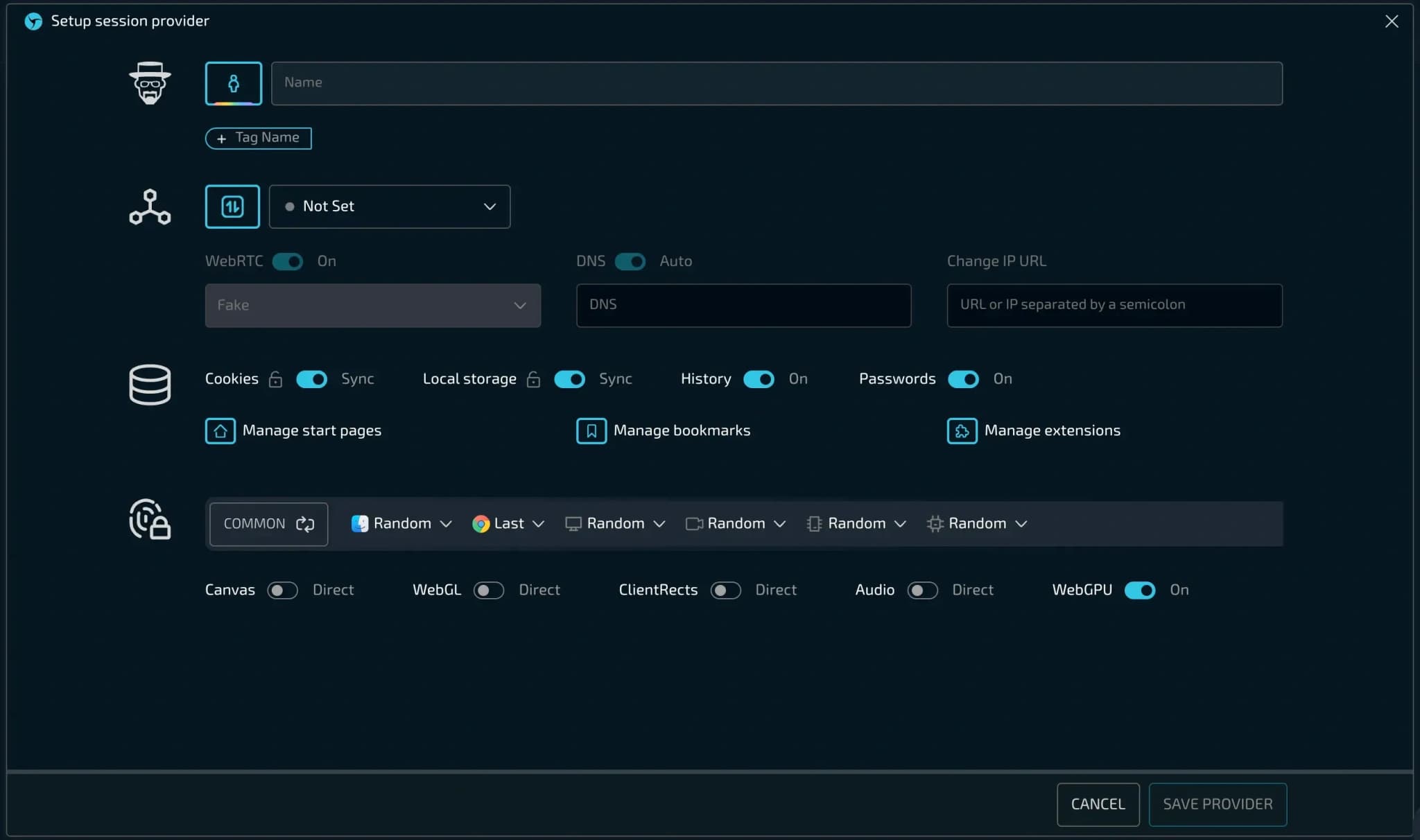The height and width of the screenshot is (840, 1420).
Task: Toggle History switch off
Action: (x=759, y=379)
